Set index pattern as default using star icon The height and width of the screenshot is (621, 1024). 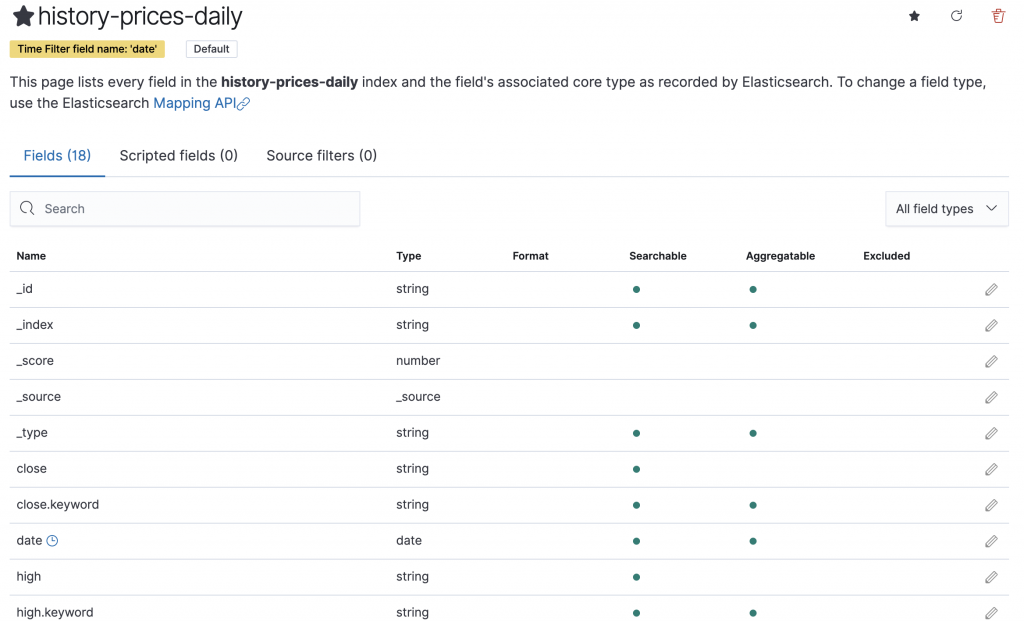[x=914, y=16]
